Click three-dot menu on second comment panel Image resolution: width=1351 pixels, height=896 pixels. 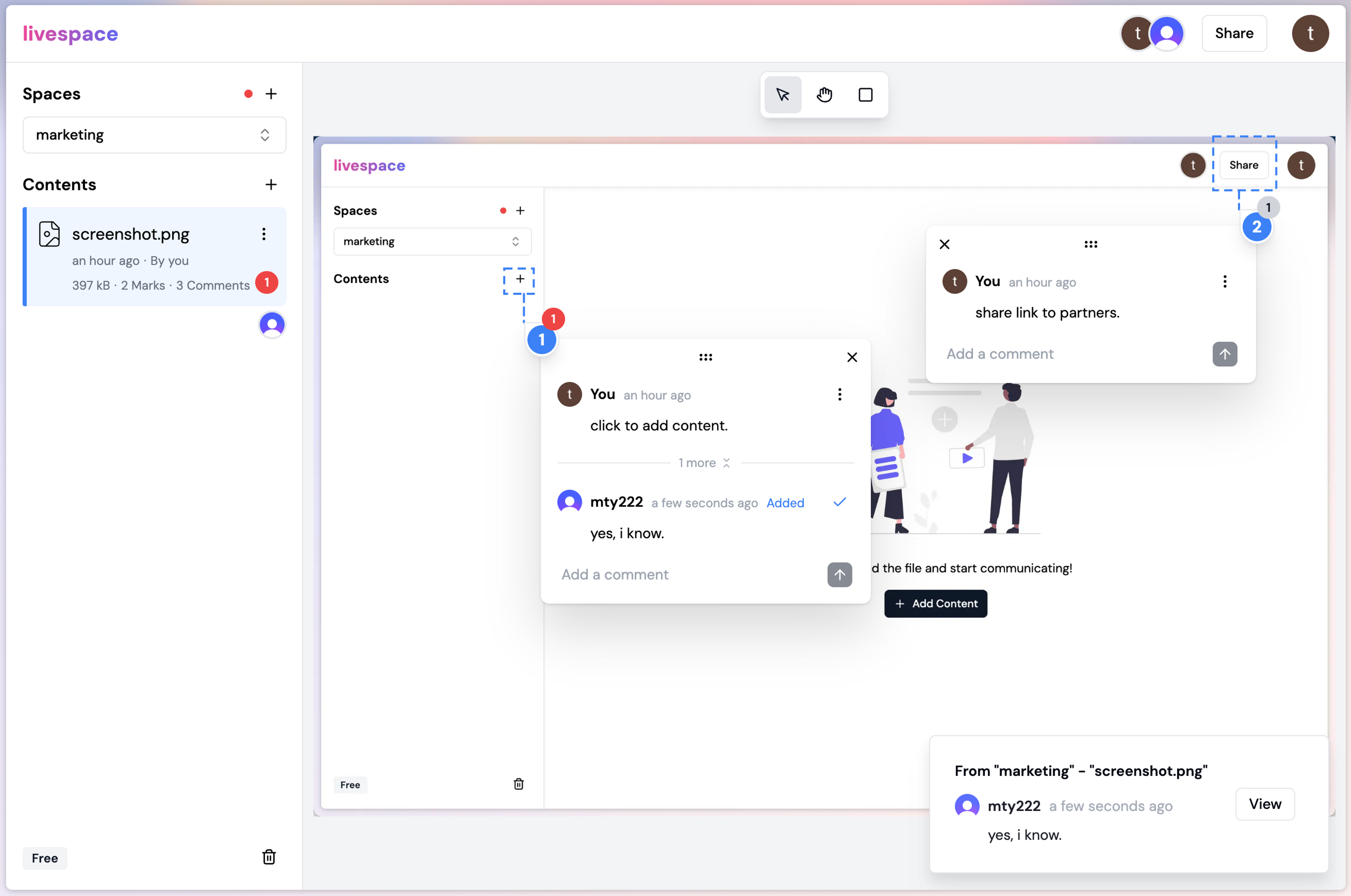(1224, 281)
